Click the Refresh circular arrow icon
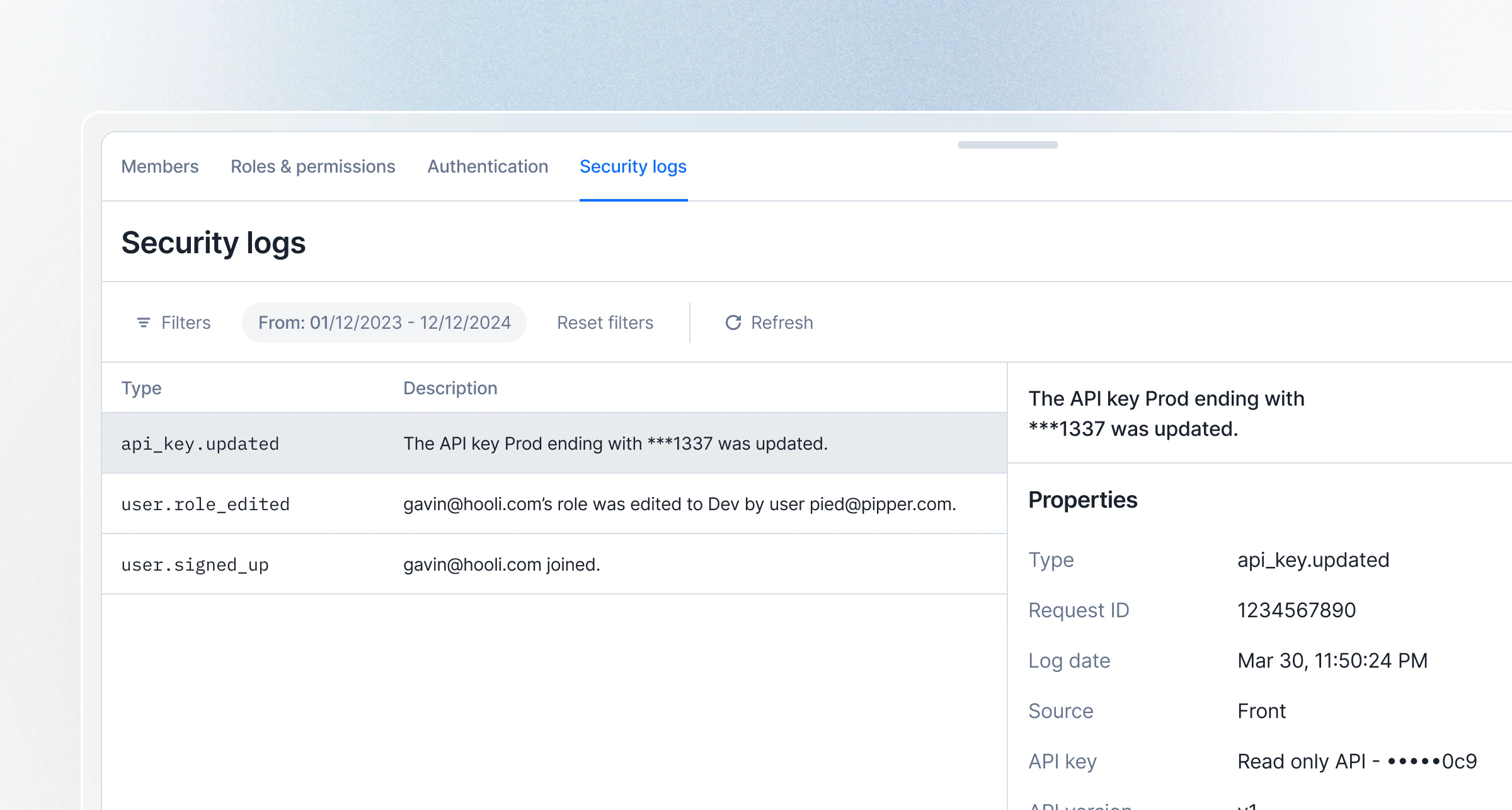Screen dimensions: 1512x810 coord(733,322)
